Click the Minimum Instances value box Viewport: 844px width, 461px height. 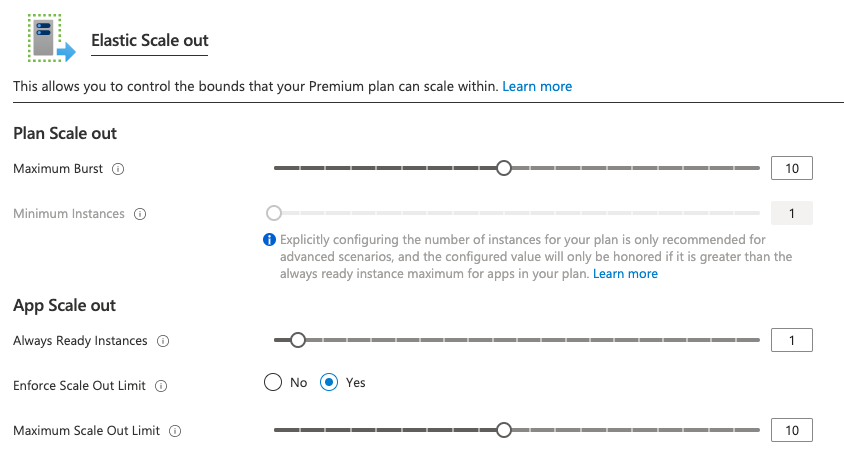point(792,213)
